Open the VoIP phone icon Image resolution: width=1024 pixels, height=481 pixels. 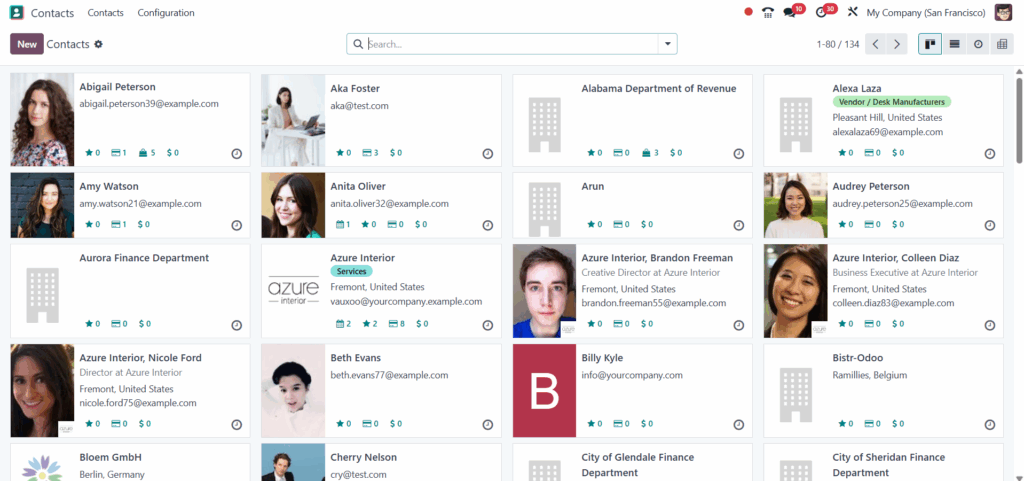[x=768, y=13]
